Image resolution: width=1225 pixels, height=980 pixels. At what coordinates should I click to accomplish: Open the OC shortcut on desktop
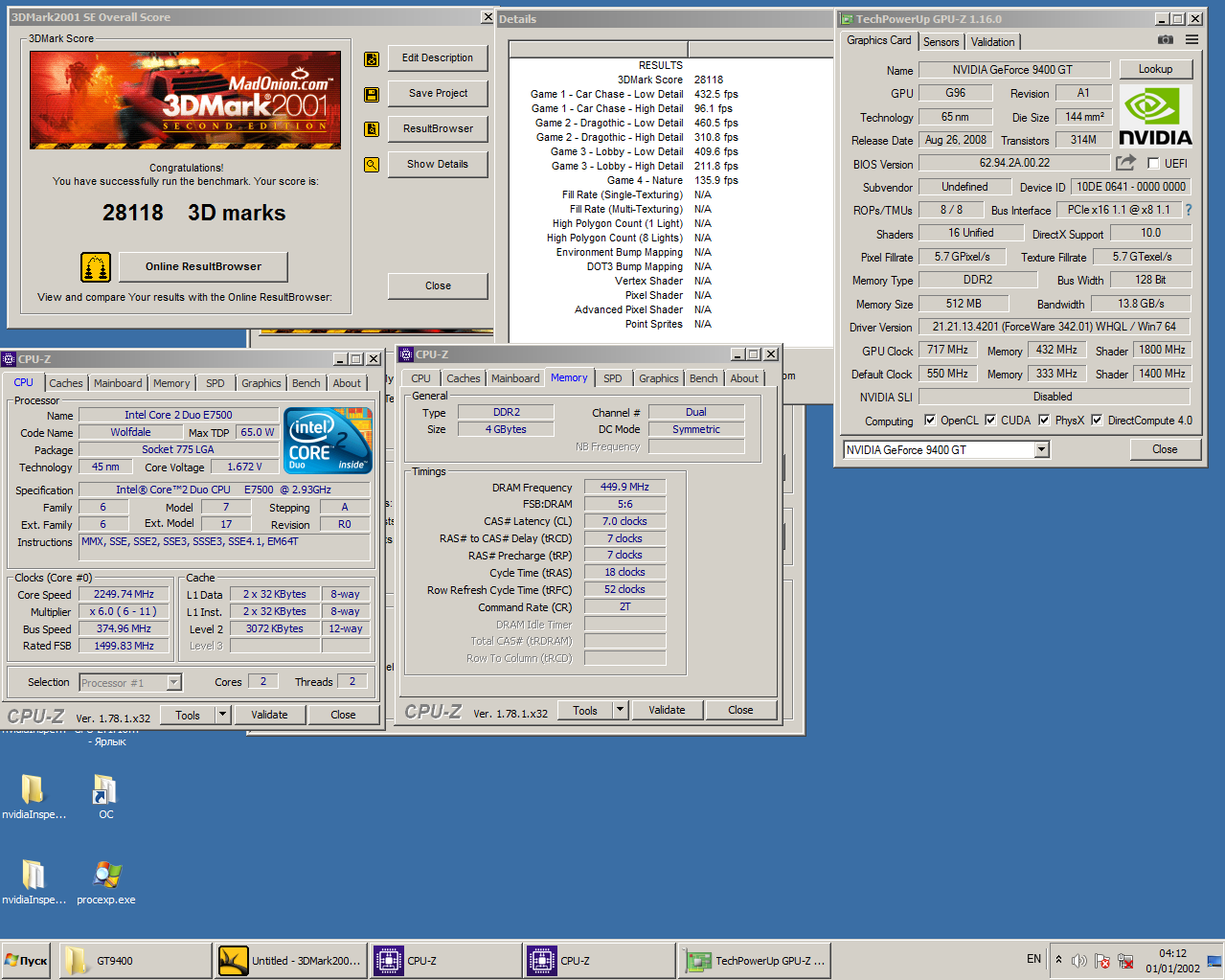pos(104,789)
